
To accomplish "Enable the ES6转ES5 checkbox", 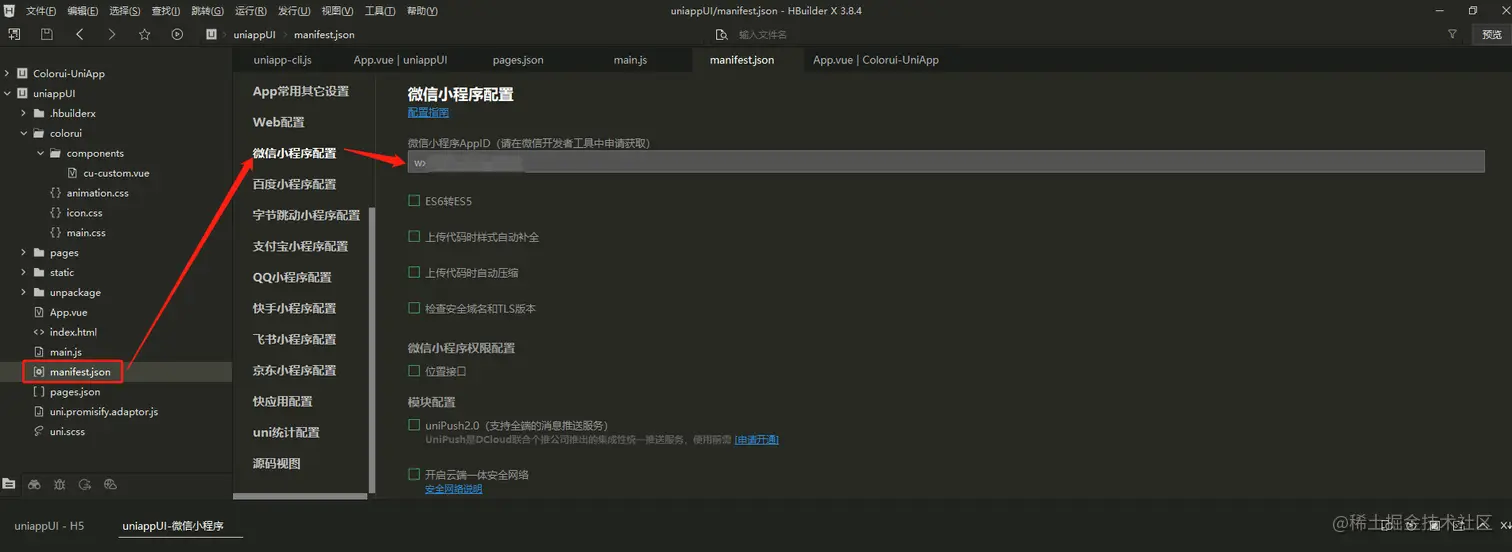I will (414, 201).
